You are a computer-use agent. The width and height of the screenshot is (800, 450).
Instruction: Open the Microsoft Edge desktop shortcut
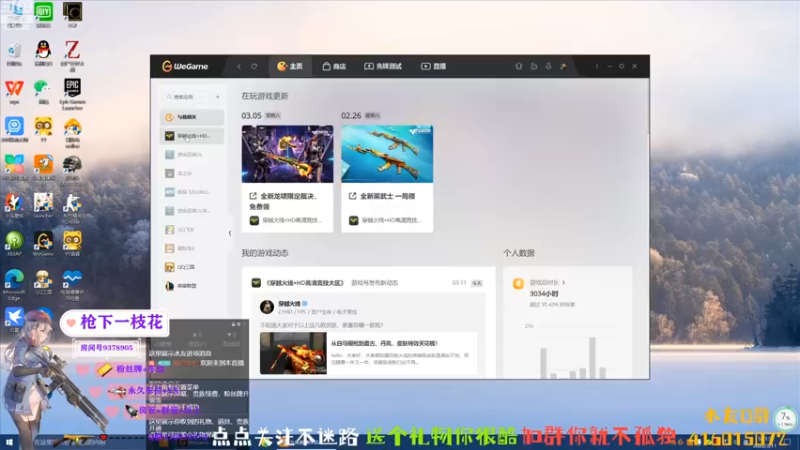click(x=14, y=285)
